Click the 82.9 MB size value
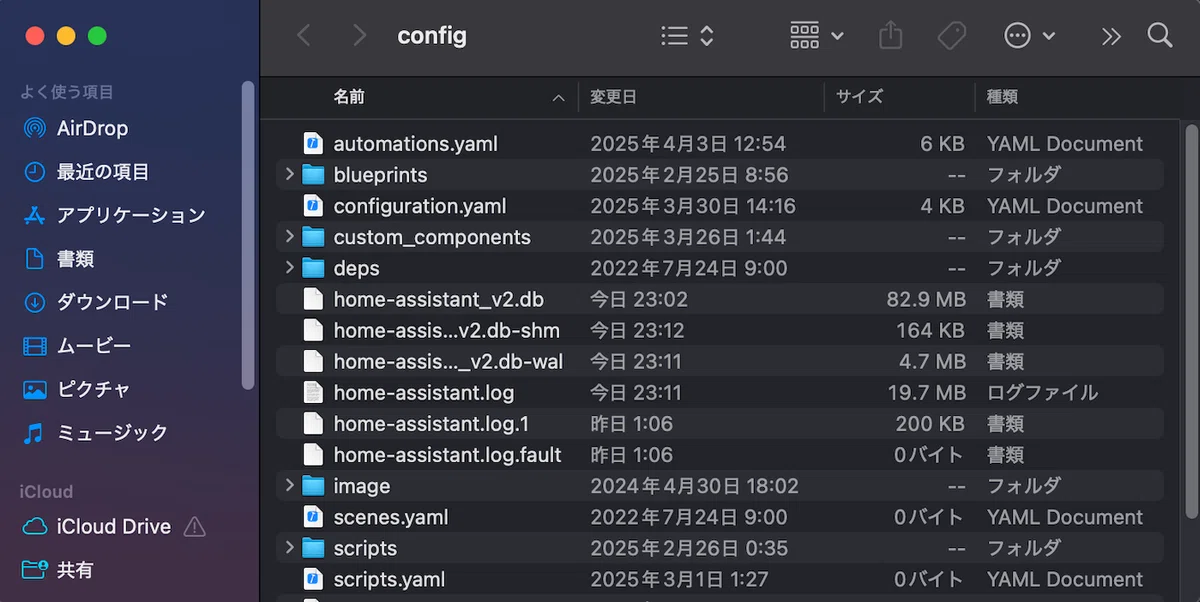Viewport: 1200px width, 602px height. point(926,299)
